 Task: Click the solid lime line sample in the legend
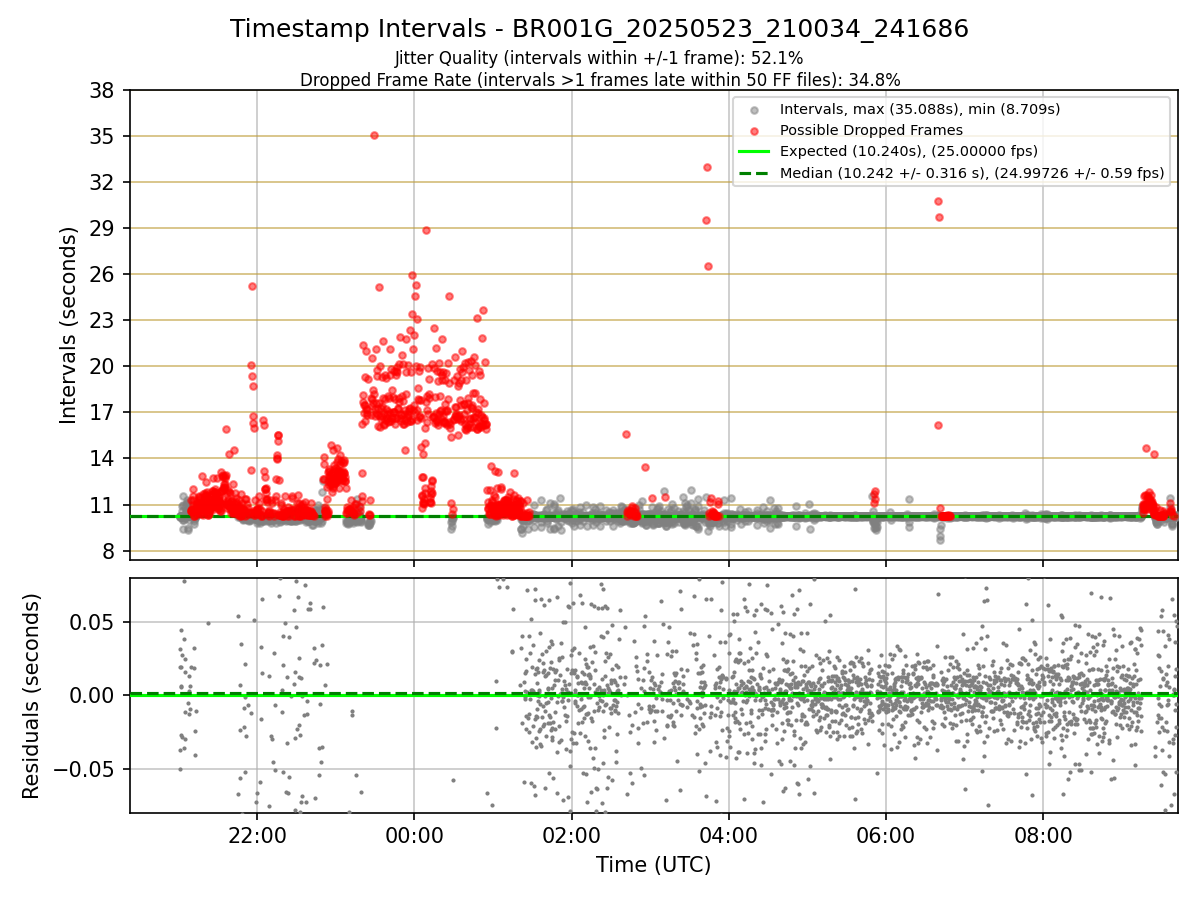pos(754,152)
